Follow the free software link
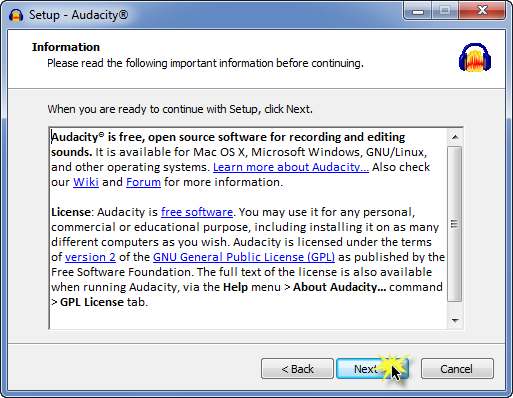Viewport: 513px width, 398px height. [x=197, y=212]
